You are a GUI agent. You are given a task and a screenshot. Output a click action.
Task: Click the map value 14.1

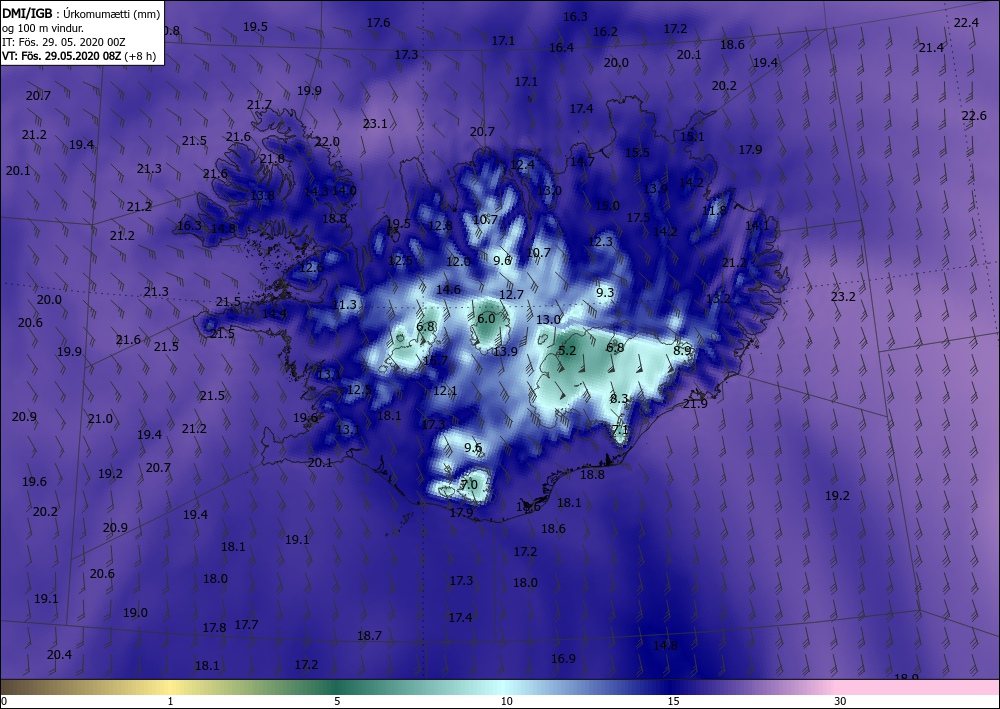(757, 225)
